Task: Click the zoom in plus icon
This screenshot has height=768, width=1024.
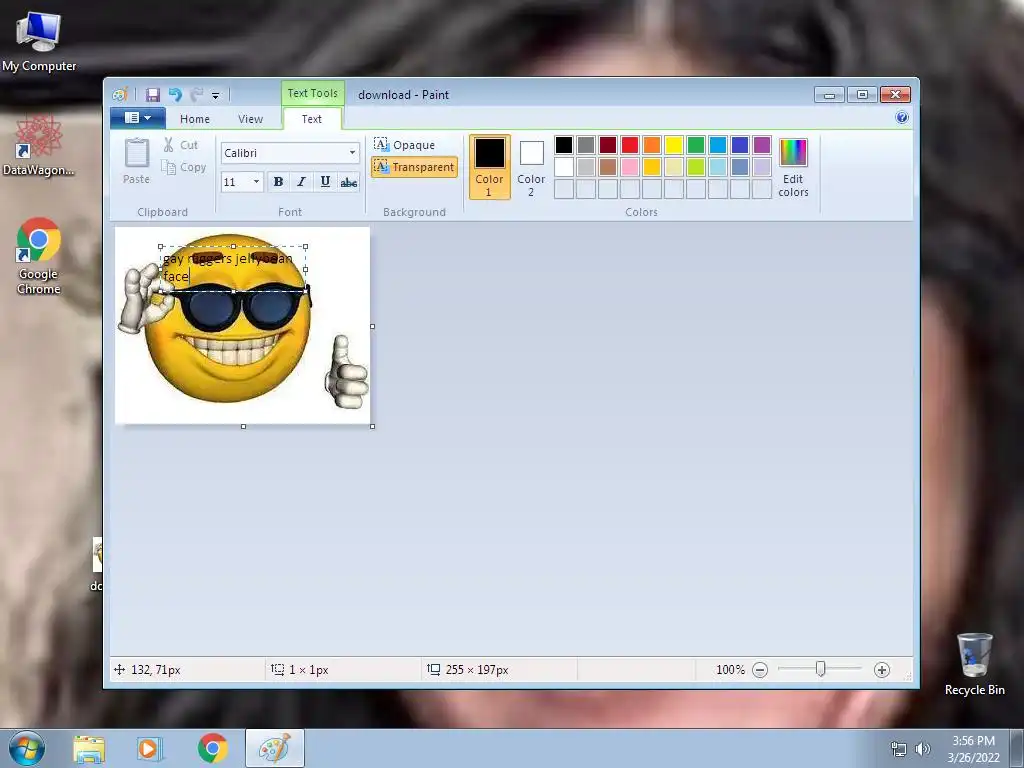Action: pyautogui.click(x=881, y=670)
